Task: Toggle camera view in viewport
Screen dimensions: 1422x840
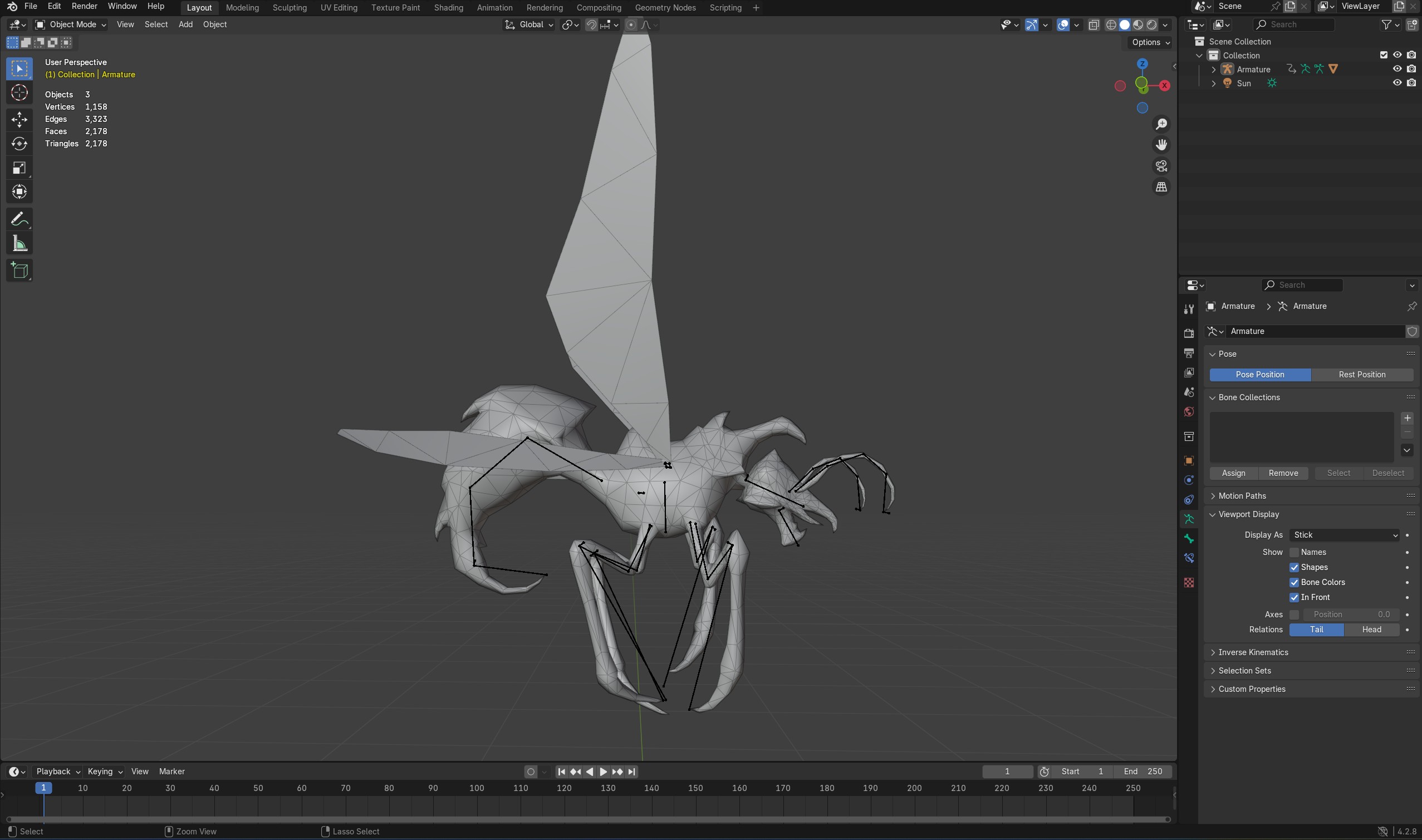Action: [x=1161, y=166]
